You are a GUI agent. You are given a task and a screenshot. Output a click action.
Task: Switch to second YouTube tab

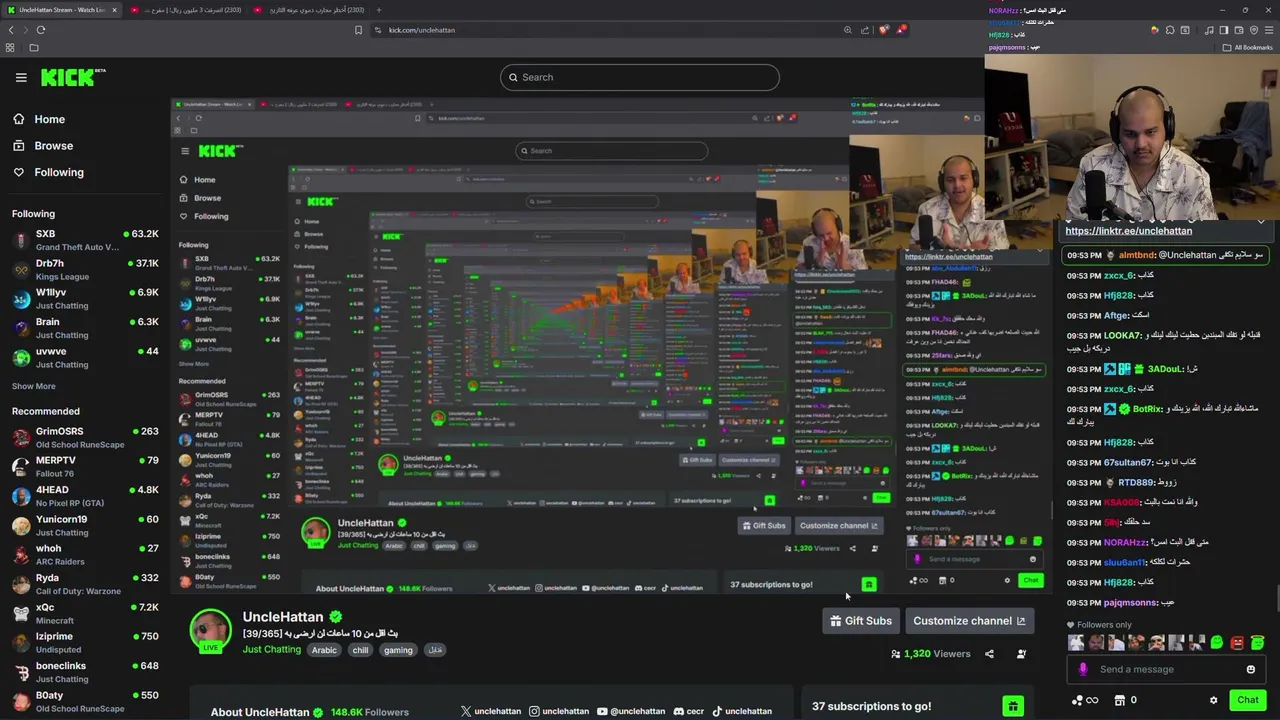(x=310, y=10)
